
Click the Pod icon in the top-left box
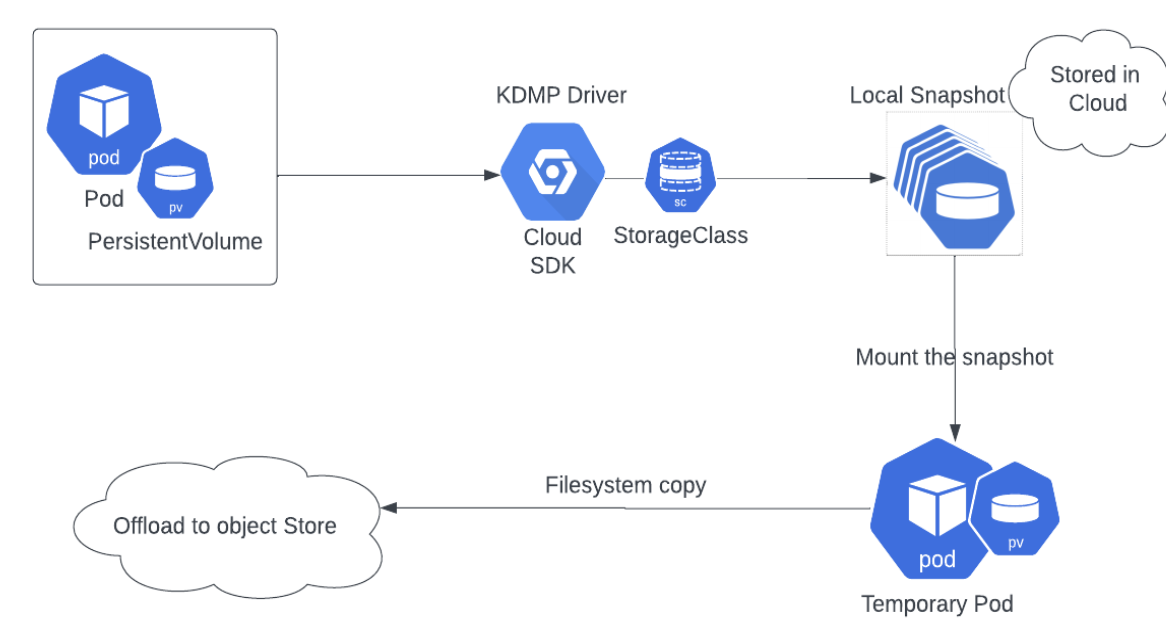pos(104,112)
